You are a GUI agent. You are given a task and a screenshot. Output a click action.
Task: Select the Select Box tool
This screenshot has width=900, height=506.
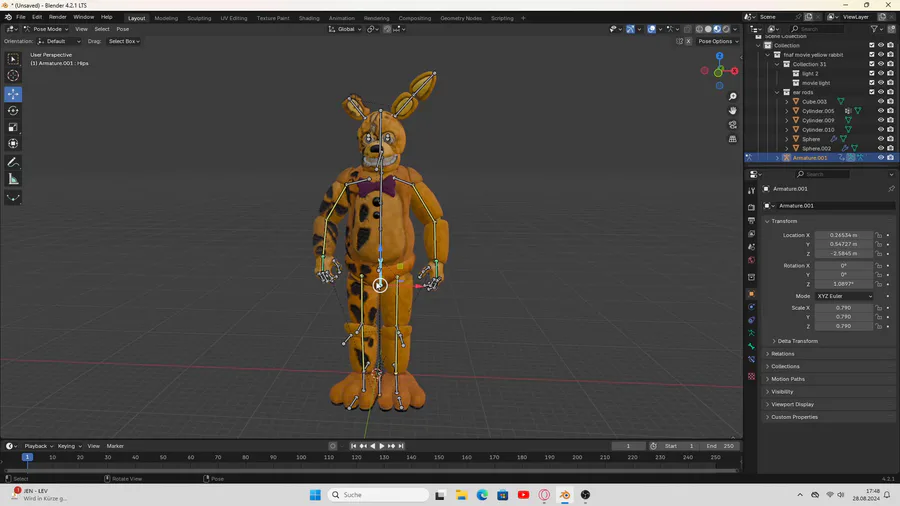[13, 59]
